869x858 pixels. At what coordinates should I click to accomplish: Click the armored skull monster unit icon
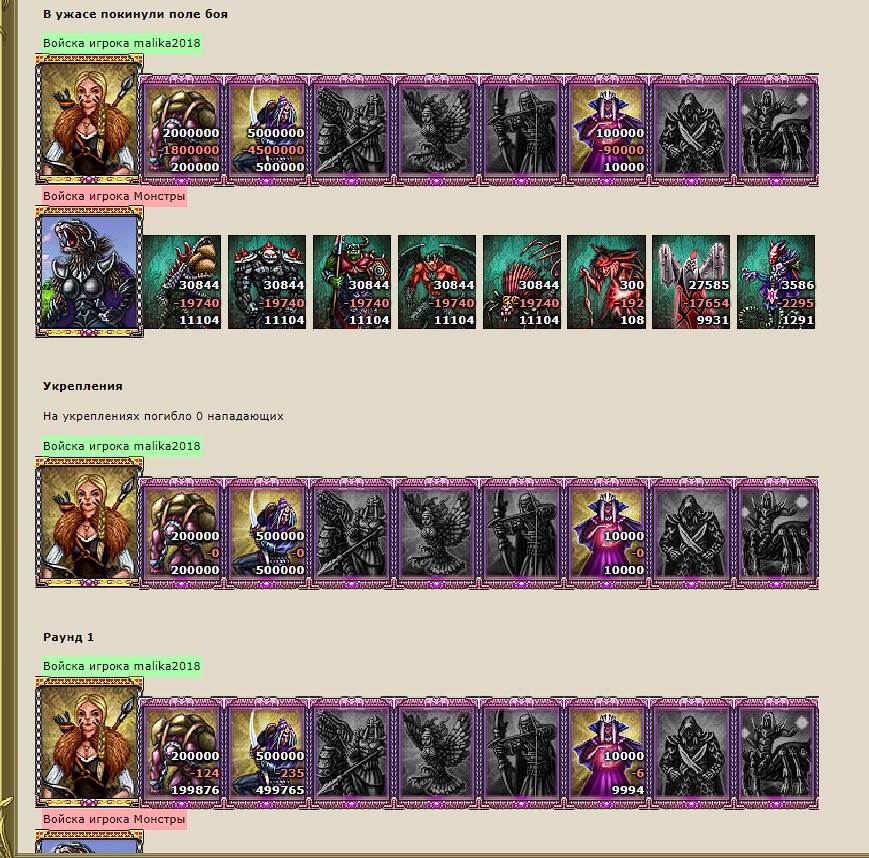point(267,282)
